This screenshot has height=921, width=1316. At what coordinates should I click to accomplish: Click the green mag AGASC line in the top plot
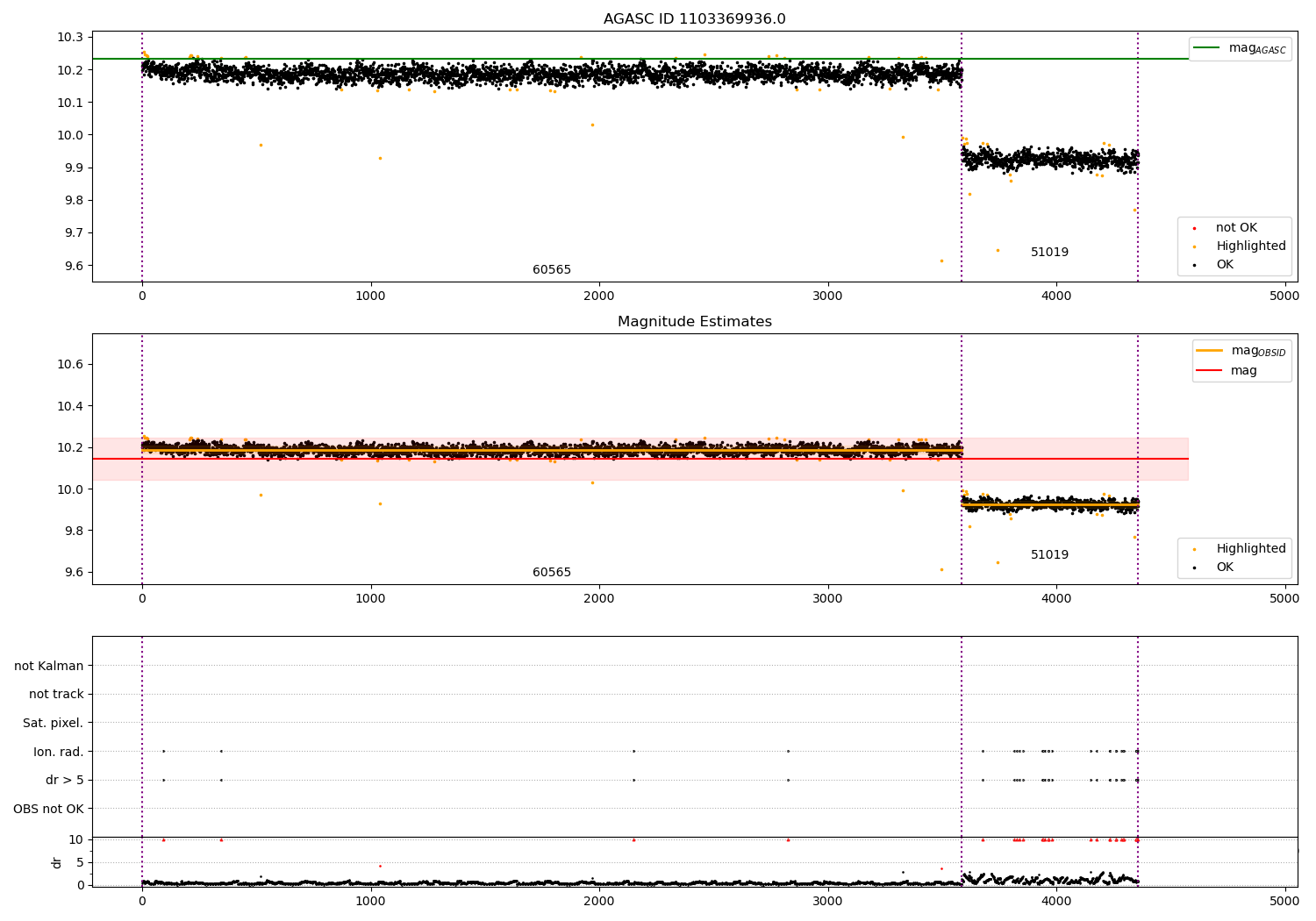[x=640, y=59]
